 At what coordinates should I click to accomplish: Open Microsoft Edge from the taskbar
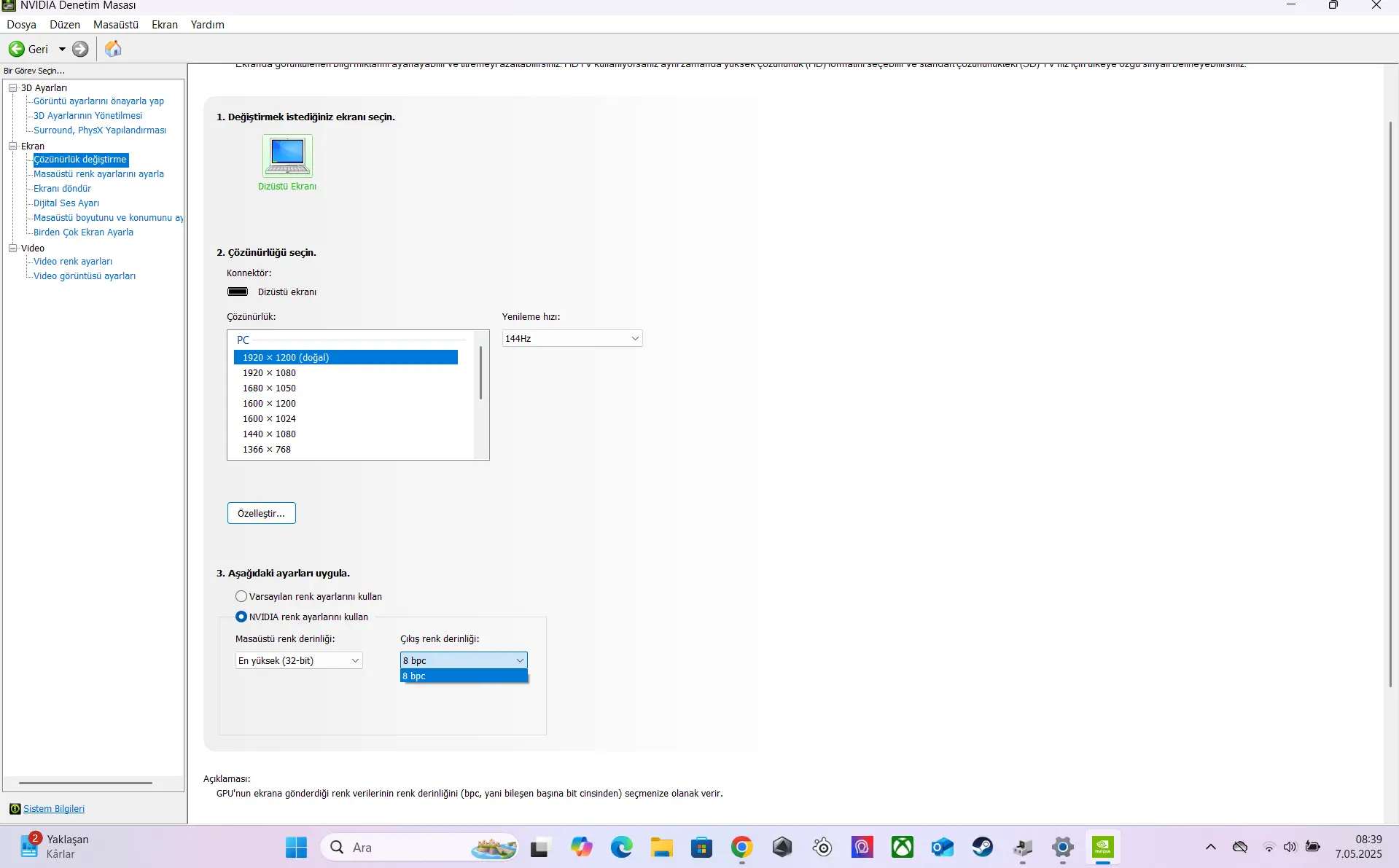[x=621, y=848]
